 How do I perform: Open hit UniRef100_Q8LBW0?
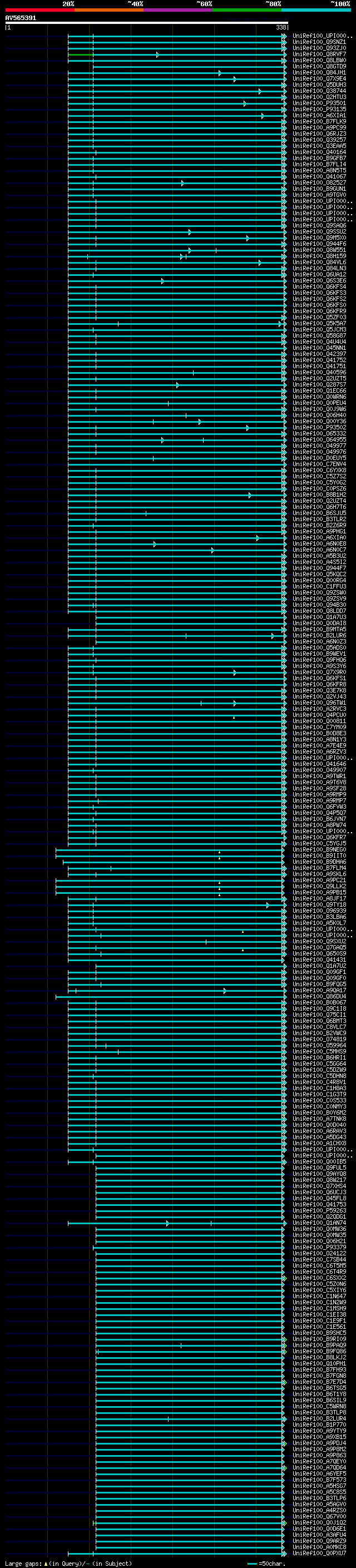(319, 60)
